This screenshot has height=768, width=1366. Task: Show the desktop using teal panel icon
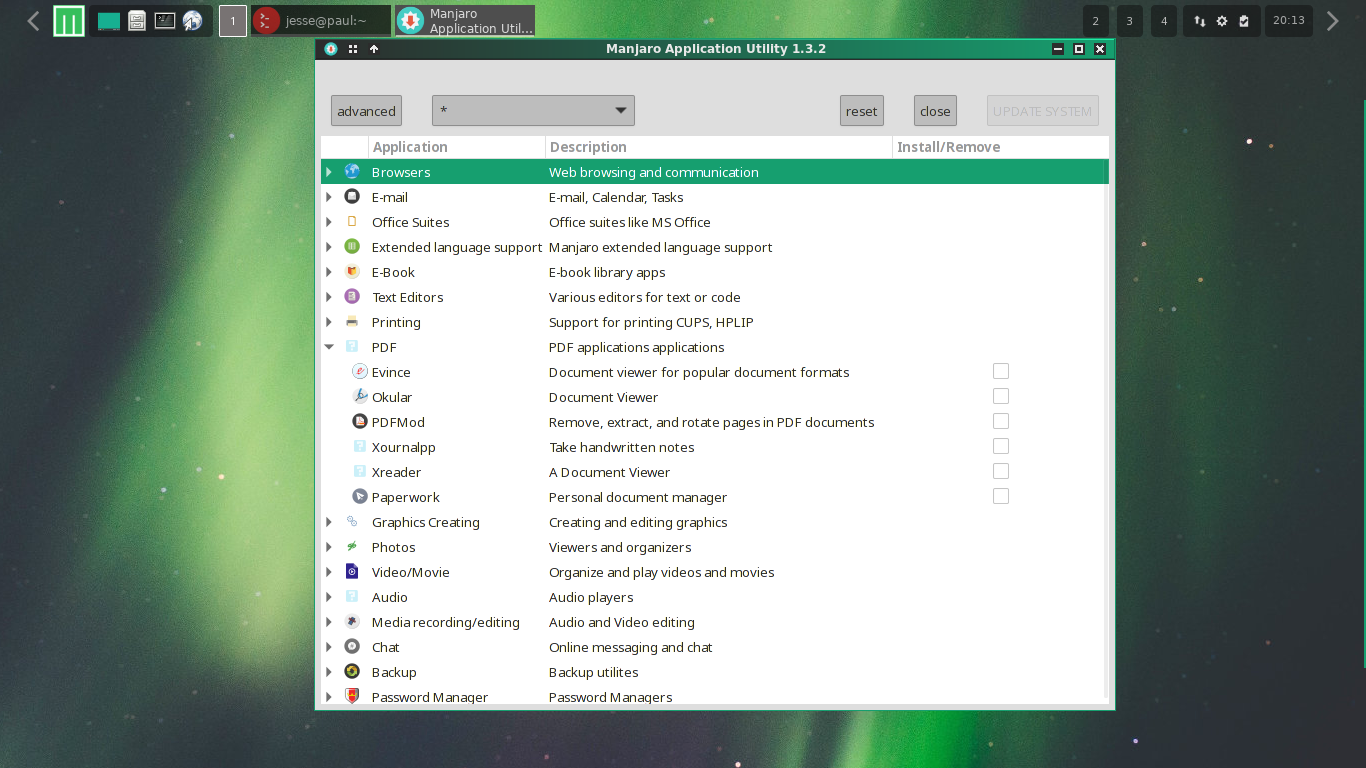[x=109, y=21]
